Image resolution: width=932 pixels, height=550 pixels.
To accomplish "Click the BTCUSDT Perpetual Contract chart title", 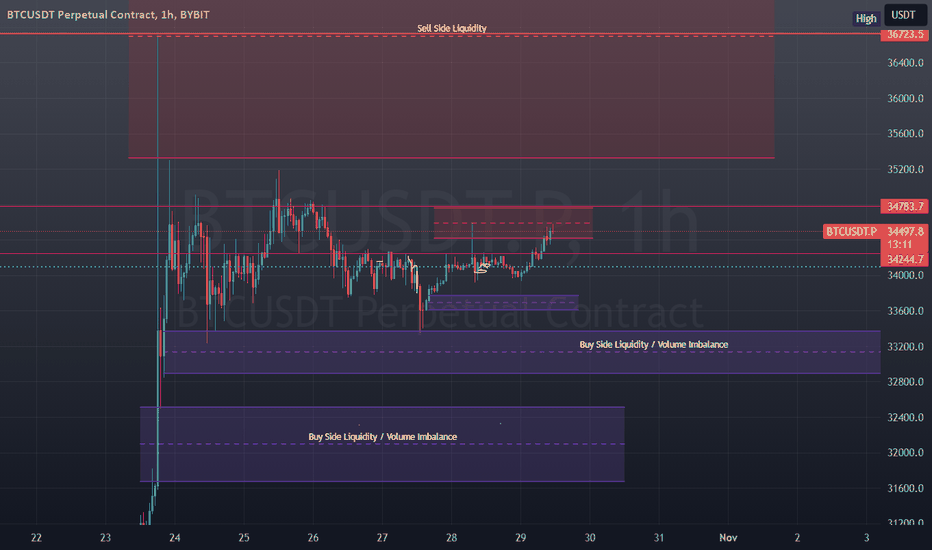I will tap(108, 15).
